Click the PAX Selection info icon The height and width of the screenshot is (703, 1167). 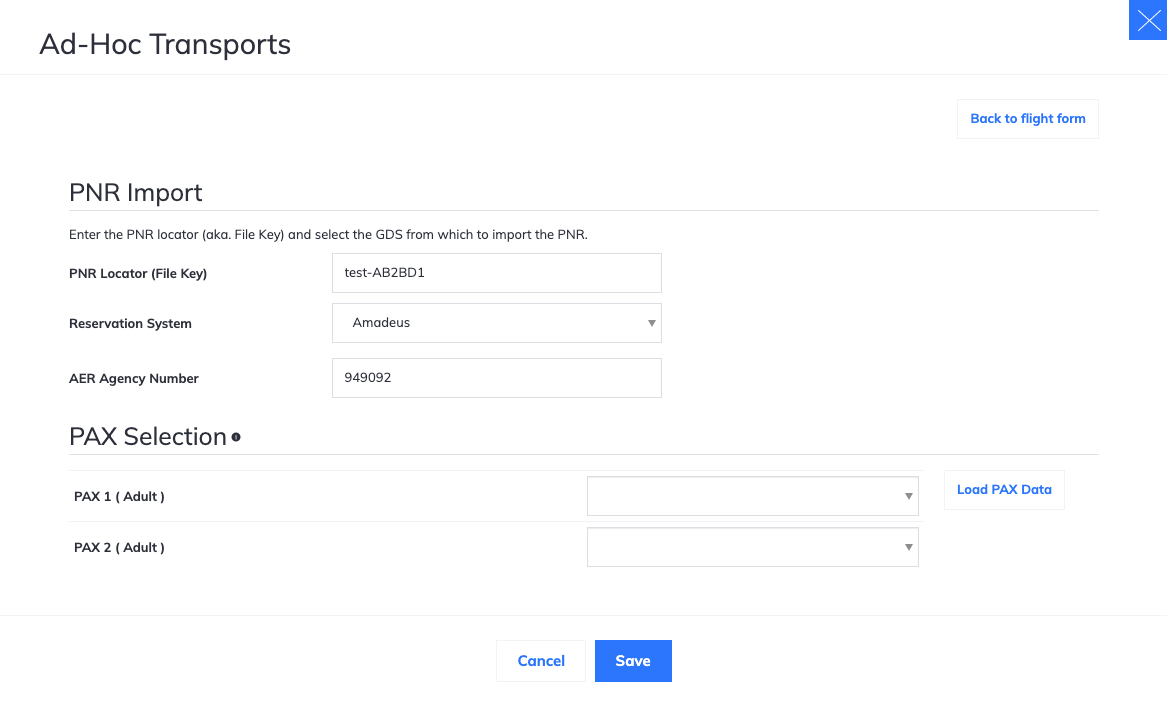tap(236, 437)
